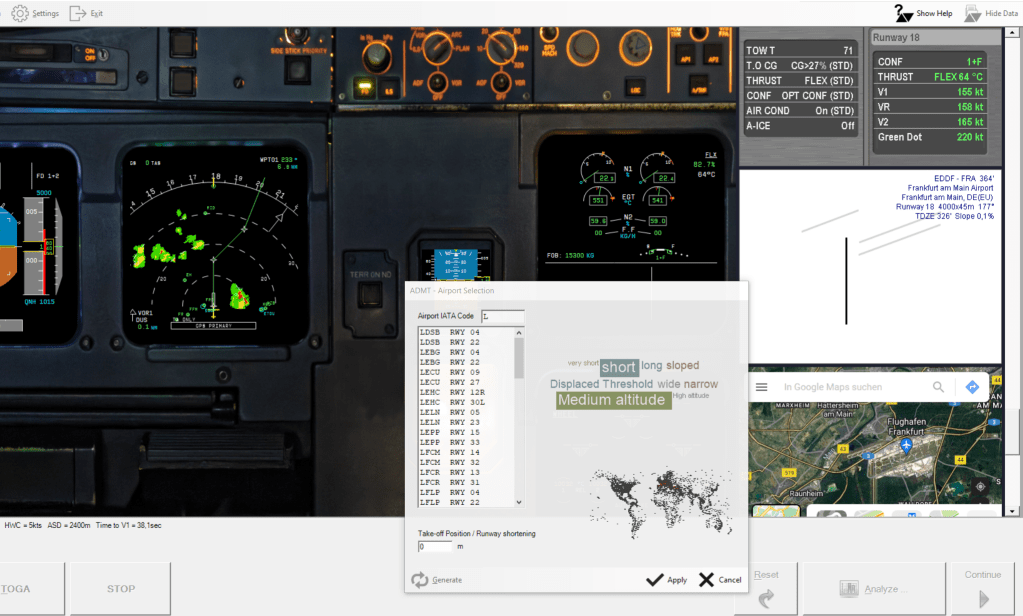Click the Show Help question mark icon
The width and height of the screenshot is (1023, 616).
point(903,14)
